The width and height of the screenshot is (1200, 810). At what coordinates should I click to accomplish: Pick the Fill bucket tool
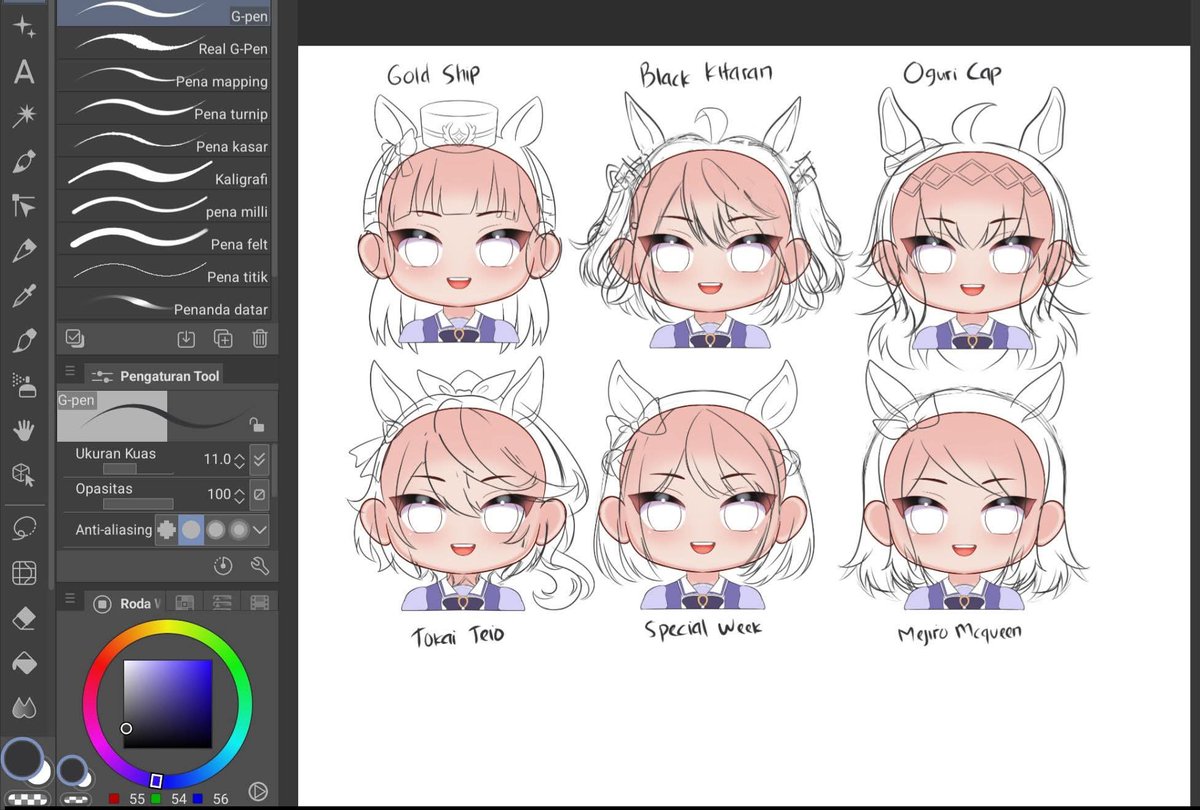point(24,663)
